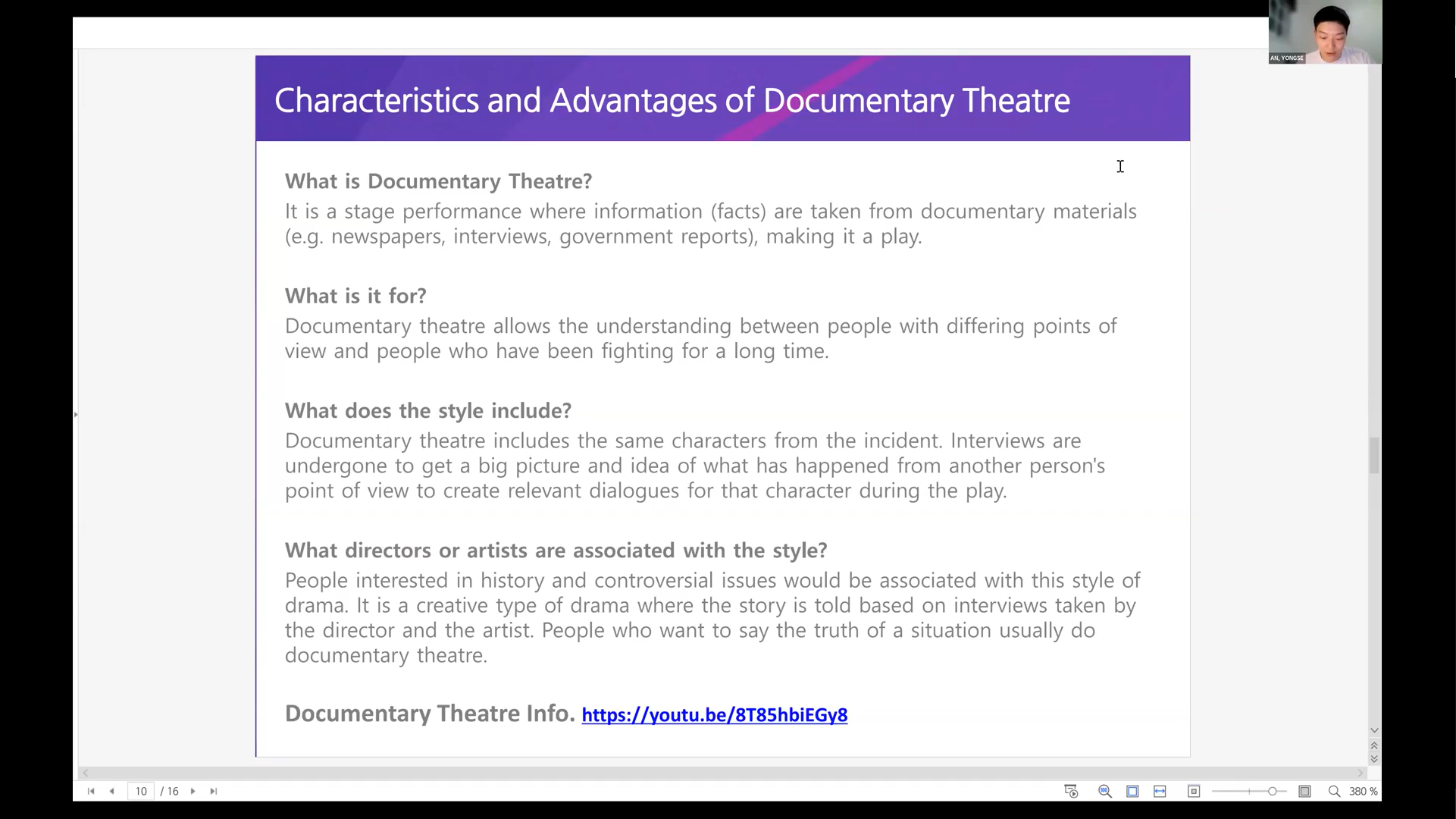The height and width of the screenshot is (819, 1456).
Task: Click horizontal scrollbar right arrow
Action: click(x=1360, y=773)
